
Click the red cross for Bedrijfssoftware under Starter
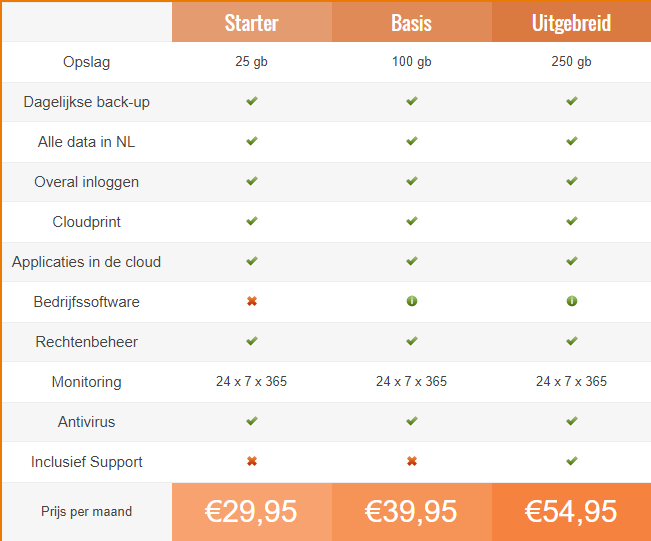click(x=252, y=301)
